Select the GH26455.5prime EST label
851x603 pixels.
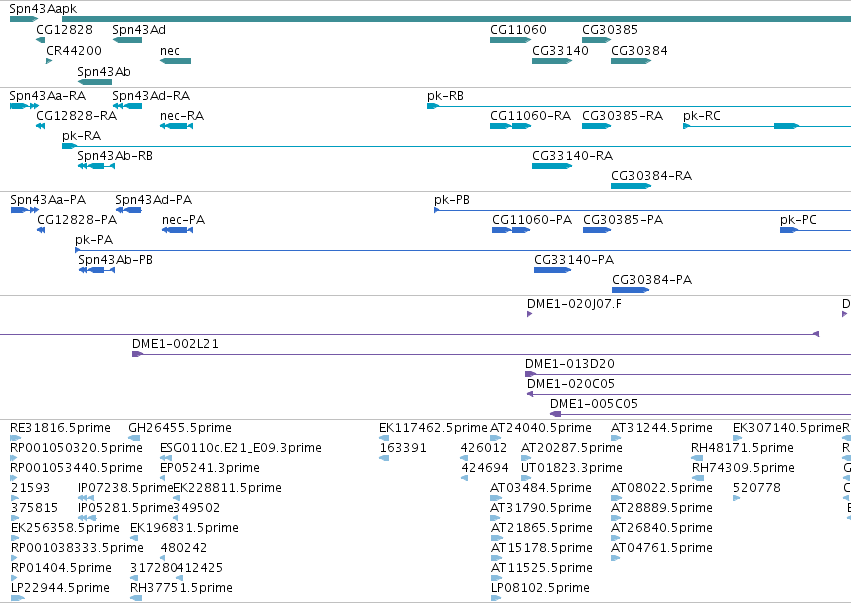pos(180,429)
